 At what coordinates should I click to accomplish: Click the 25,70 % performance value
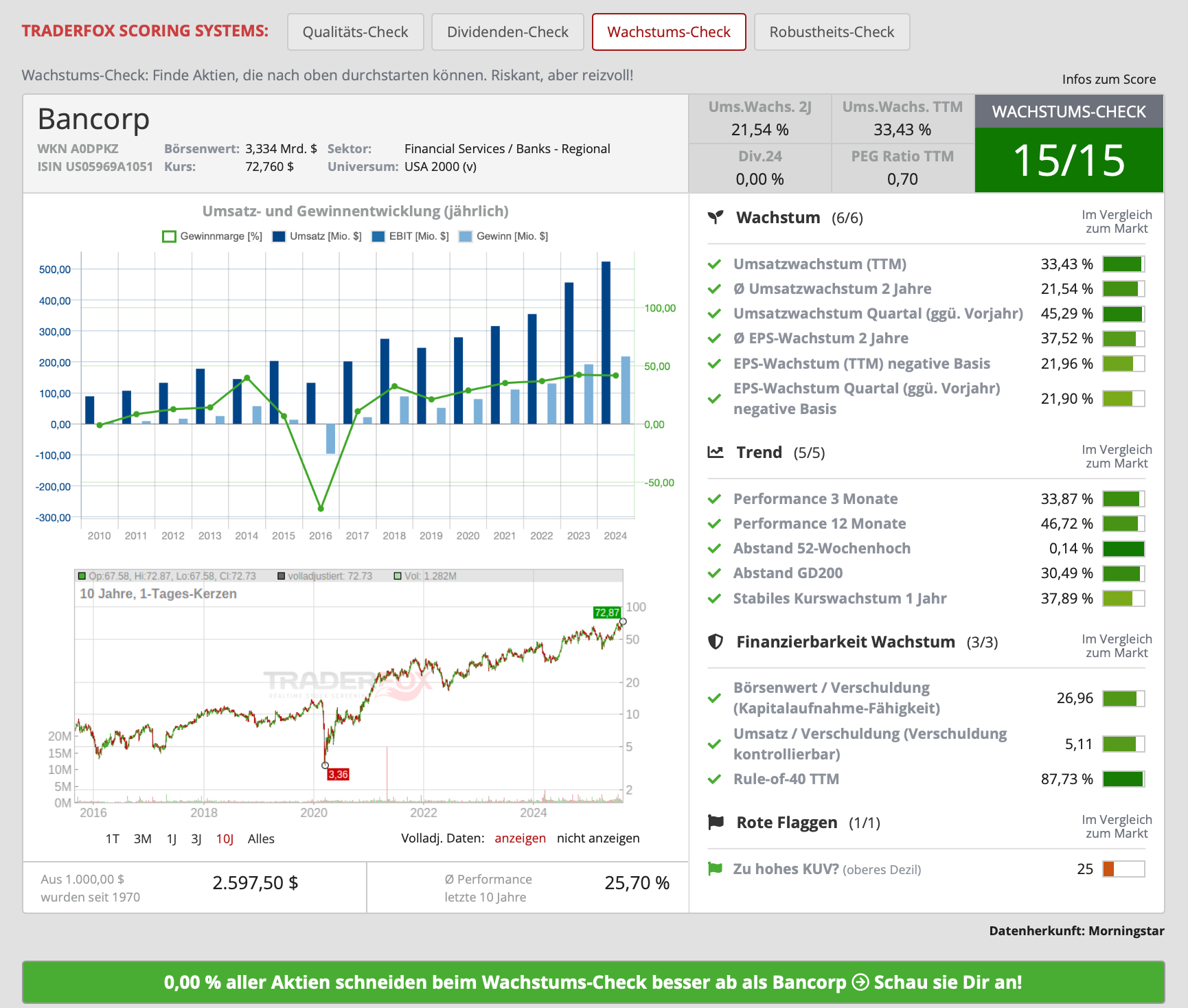tap(637, 883)
